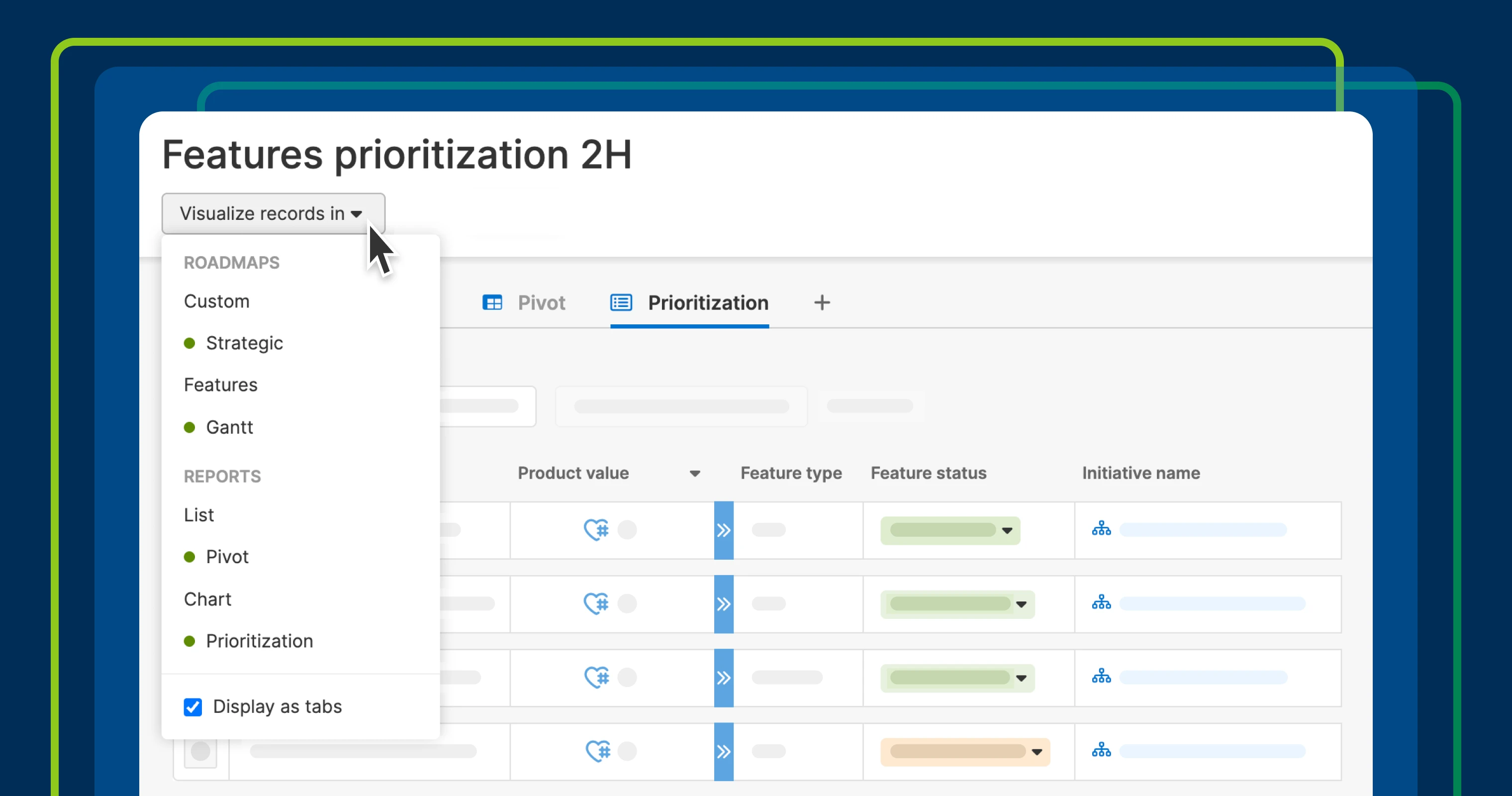Image resolution: width=1512 pixels, height=796 pixels.
Task: Click the initiative hierarchy icon in last row
Action: (x=1101, y=751)
